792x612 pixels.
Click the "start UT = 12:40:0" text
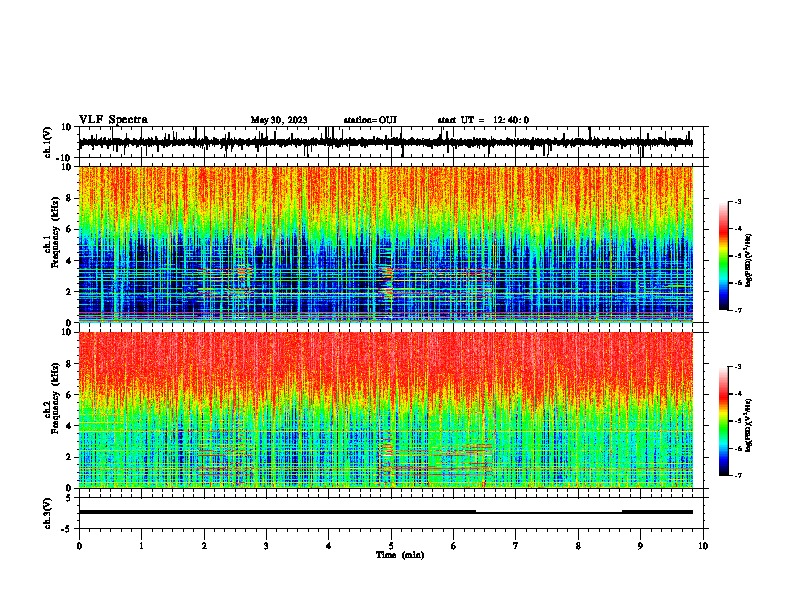pyautogui.click(x=483, y=120)
